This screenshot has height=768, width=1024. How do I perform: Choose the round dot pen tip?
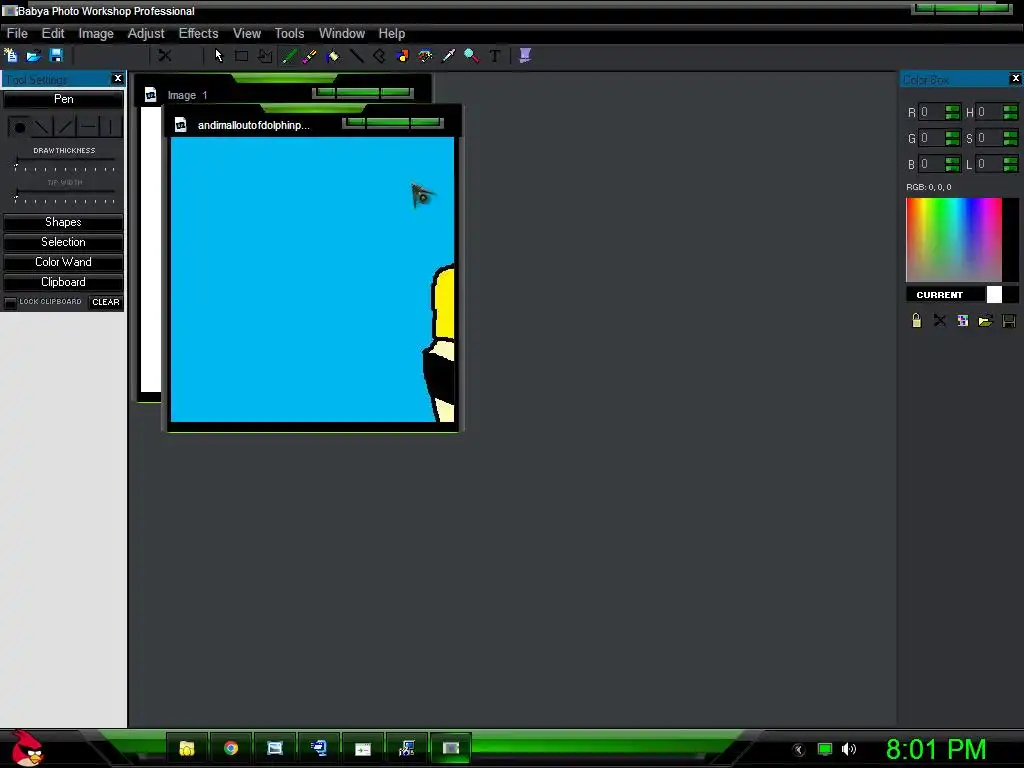20,127
